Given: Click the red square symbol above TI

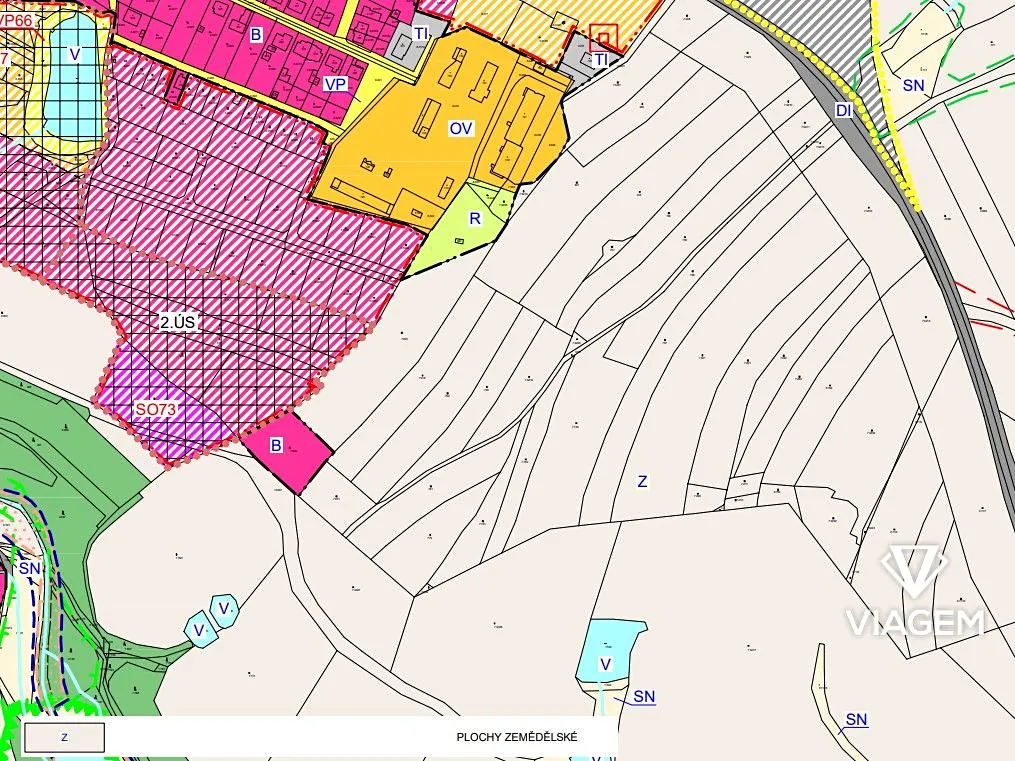Looking at the screenshot, I should (603, 38).
